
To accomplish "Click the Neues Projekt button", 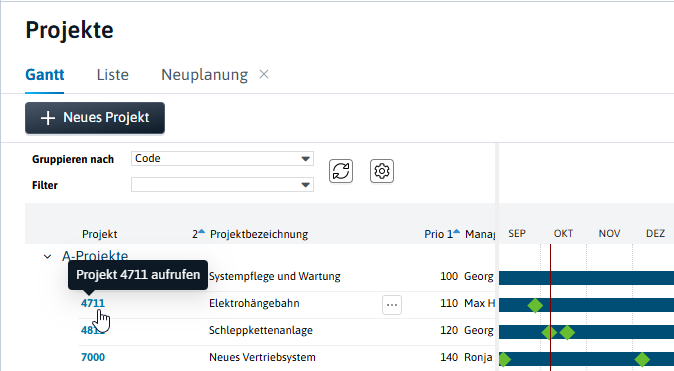I will [x=95, y=118].
